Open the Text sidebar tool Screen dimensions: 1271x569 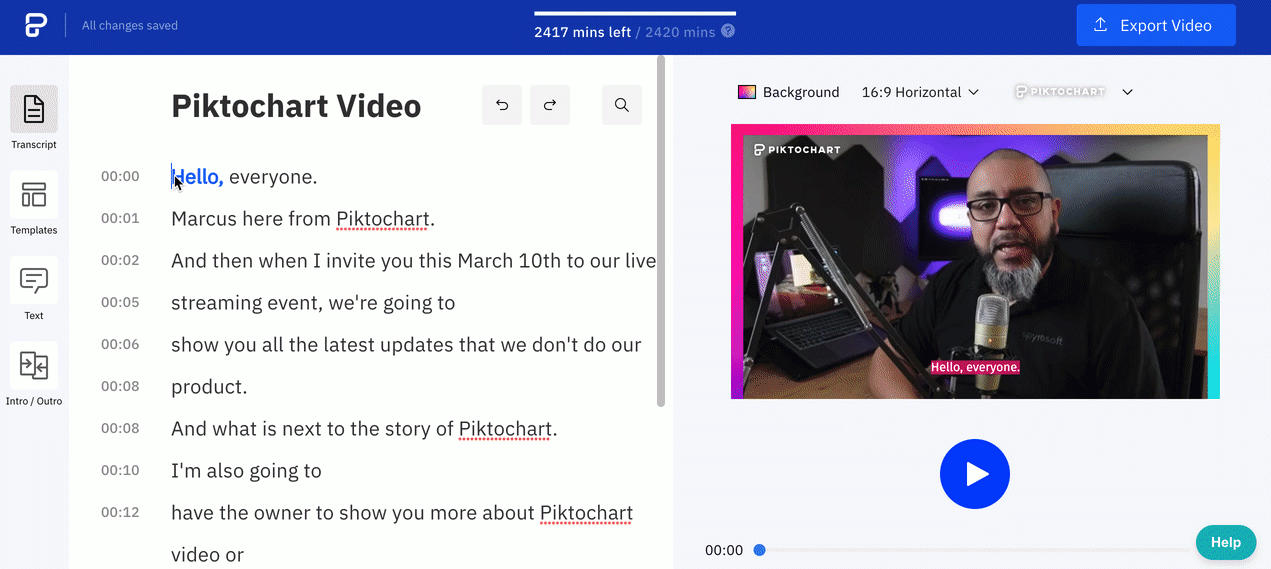(x=34, y=289)
